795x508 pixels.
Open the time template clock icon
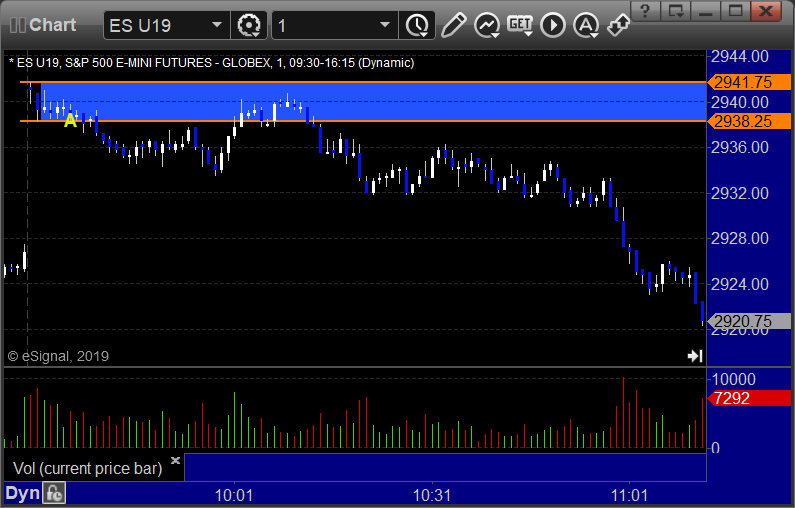pyautogui.click(x=417, y=25)
